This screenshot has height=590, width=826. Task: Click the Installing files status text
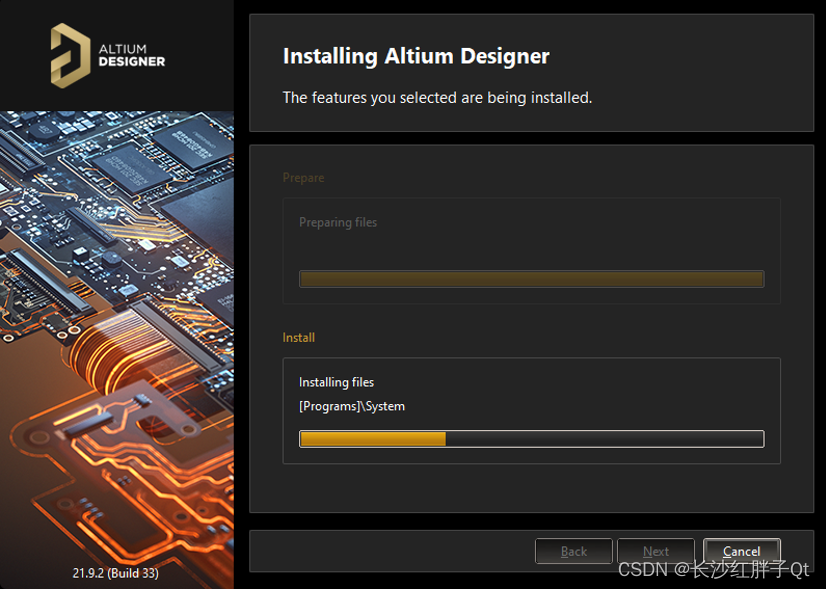pos(336,382)
